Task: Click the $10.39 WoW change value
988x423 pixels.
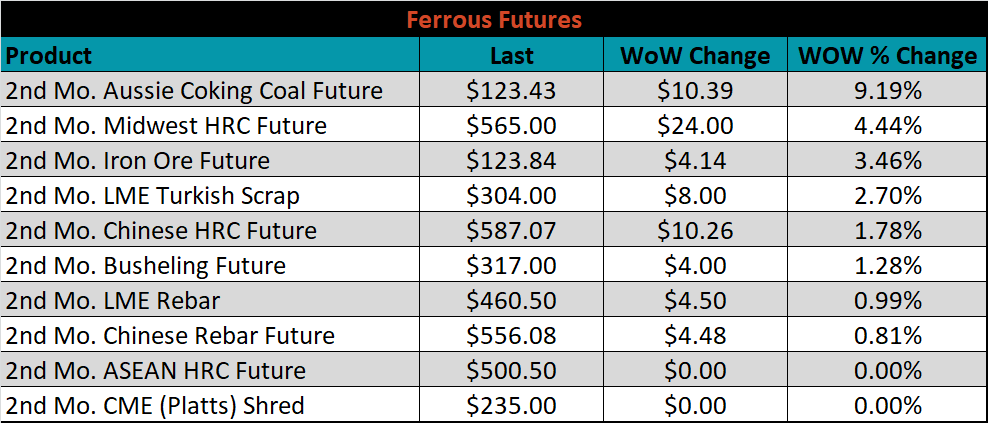Action: click(695, 90)
